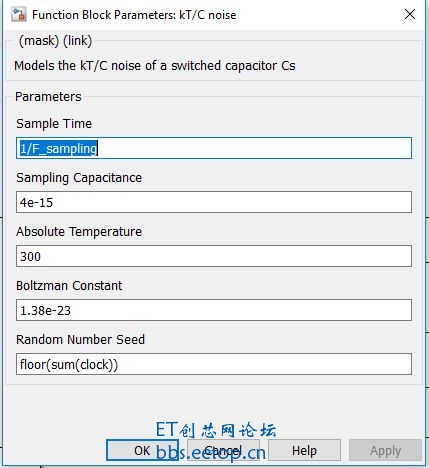Select the Sample Time field with 1/F_sampling
429x468 pixels.
click(x=214, y=148)
